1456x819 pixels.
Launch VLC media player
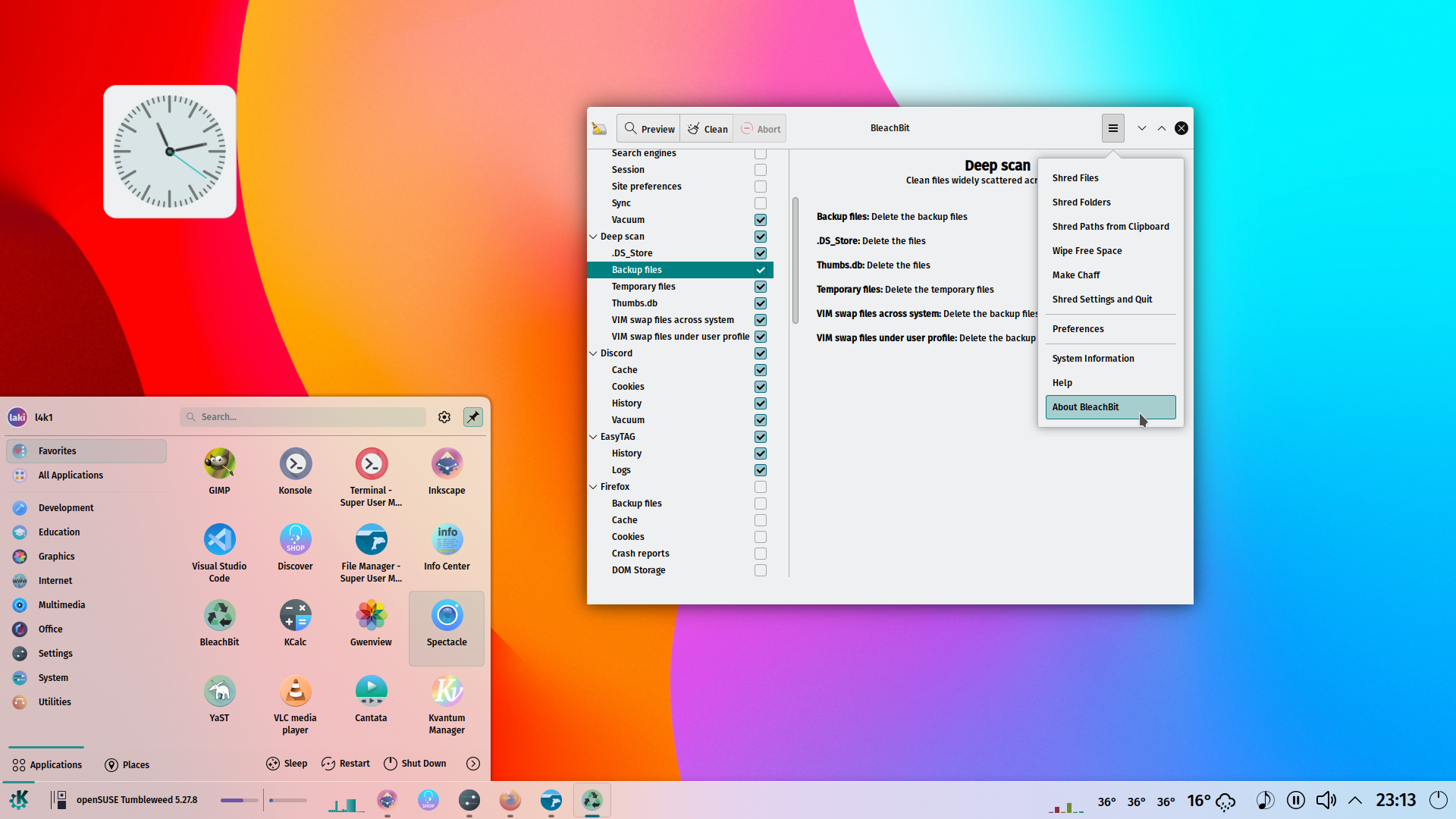coord(295,704)
